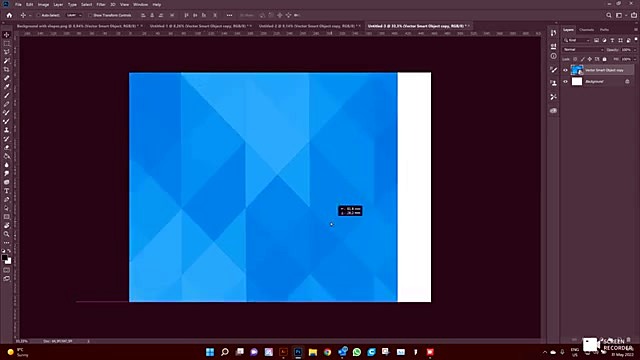640x360 pixels.
Task: Toggle lock transparent pixels
Action: coord(575,59)
